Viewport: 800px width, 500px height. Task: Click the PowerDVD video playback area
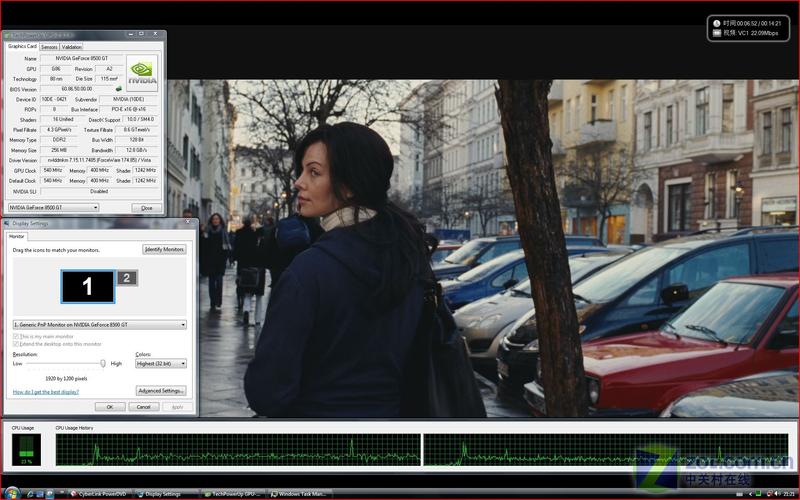pyautogui.click(x=483, y=248)
